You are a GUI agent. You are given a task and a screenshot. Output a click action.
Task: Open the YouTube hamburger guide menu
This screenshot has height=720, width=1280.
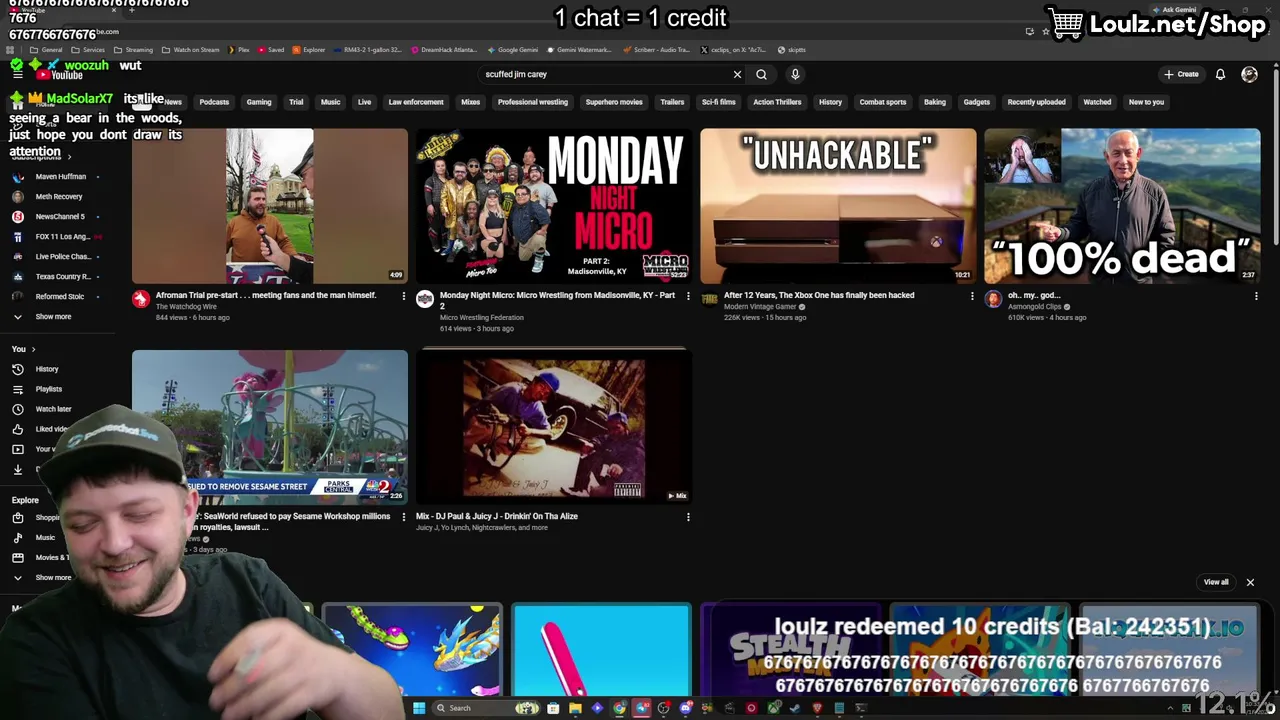17,74
